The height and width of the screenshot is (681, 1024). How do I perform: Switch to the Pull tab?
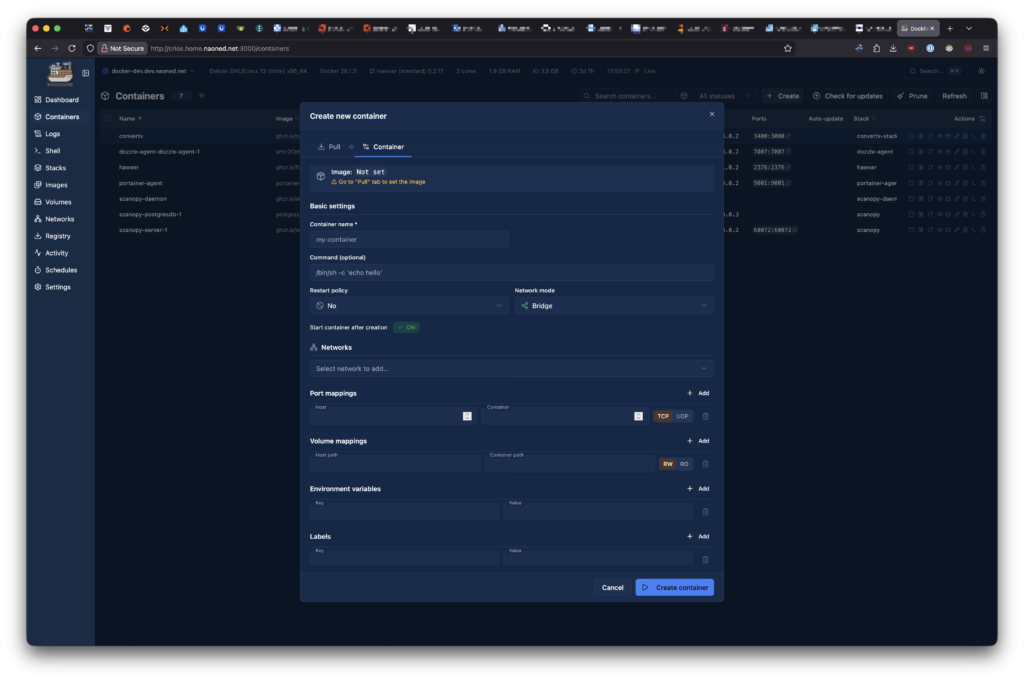329,147
